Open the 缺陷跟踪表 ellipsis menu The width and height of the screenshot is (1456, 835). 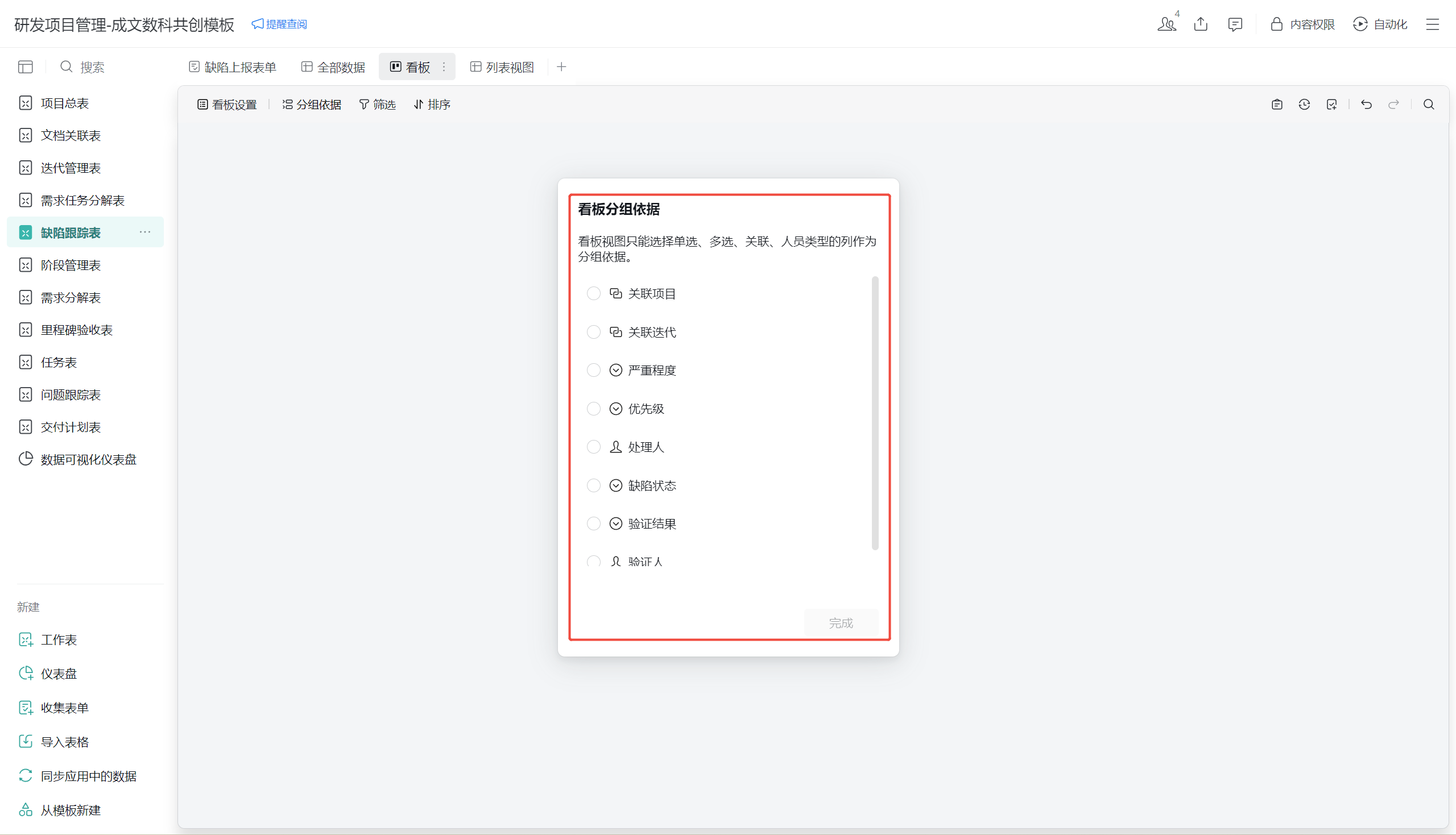coord(145,232)
